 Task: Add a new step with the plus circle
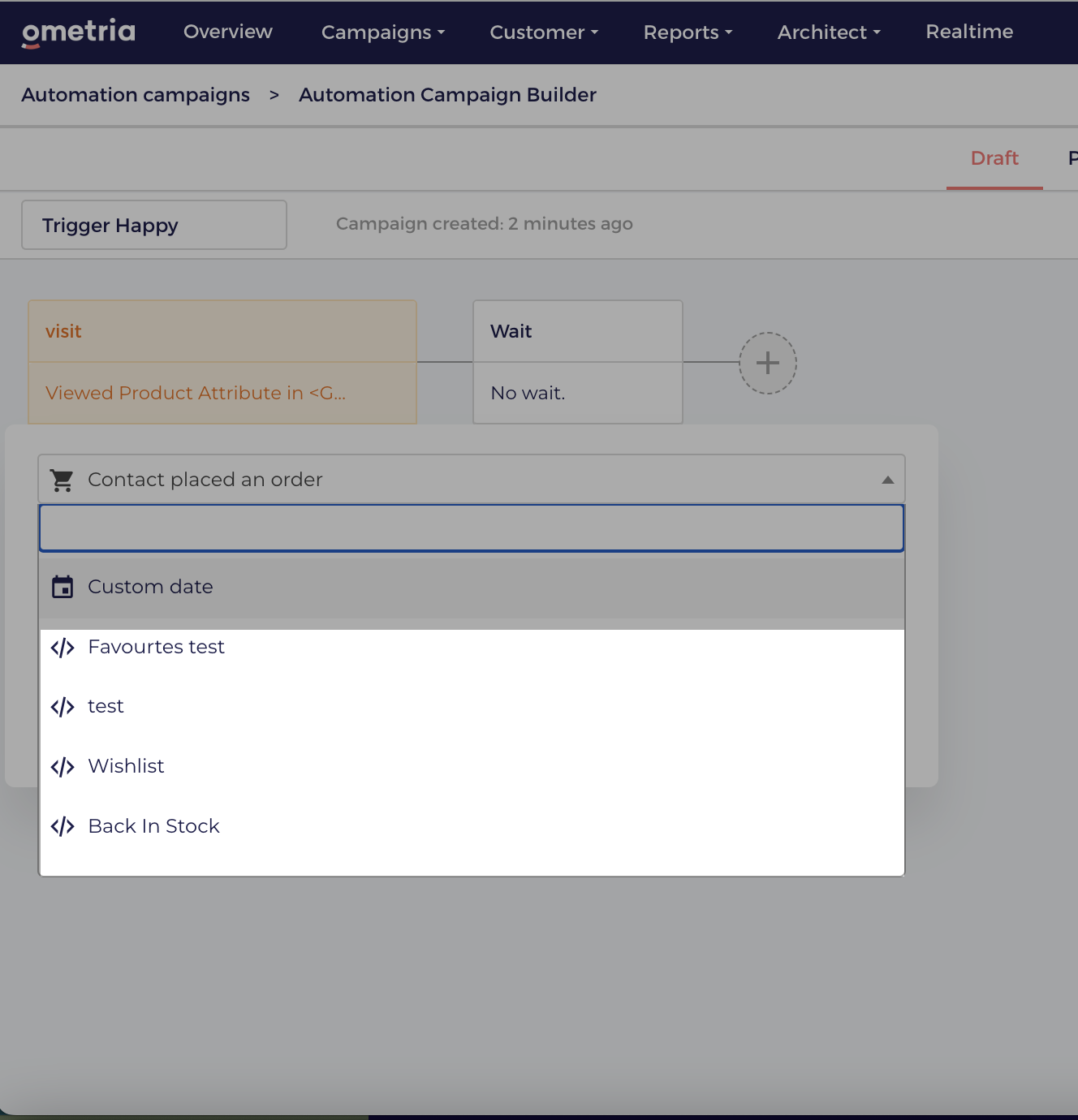(x=768, y=363)
